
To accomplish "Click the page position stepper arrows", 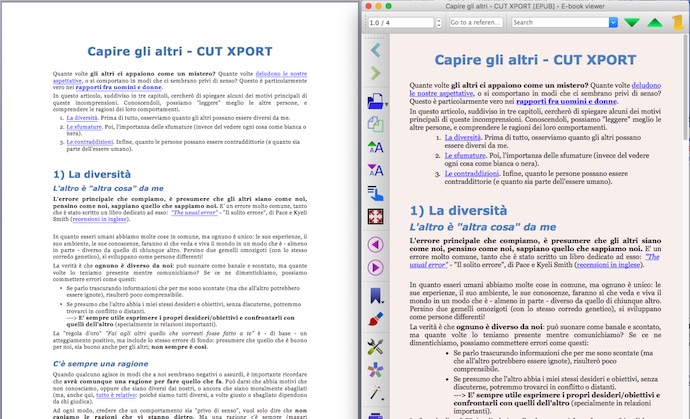I will [438, 22].
